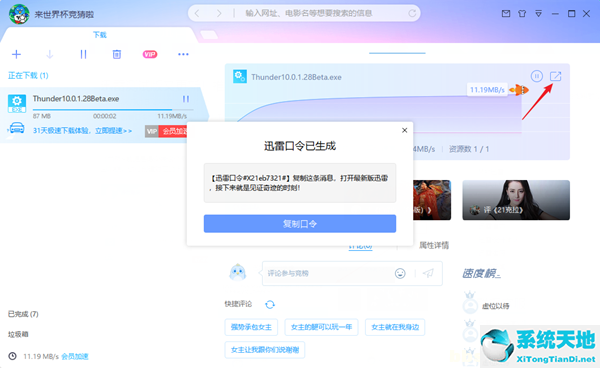600x368 pixels.
Task: Open the 评《21克拉》 video thumbnail
Action: click(x=516, y=200)
